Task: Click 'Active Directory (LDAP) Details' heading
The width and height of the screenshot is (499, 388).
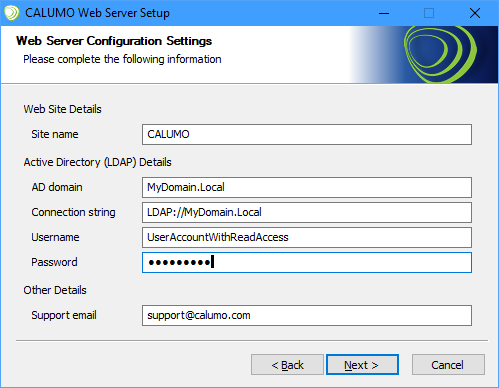Action: (x=97, y=162)
